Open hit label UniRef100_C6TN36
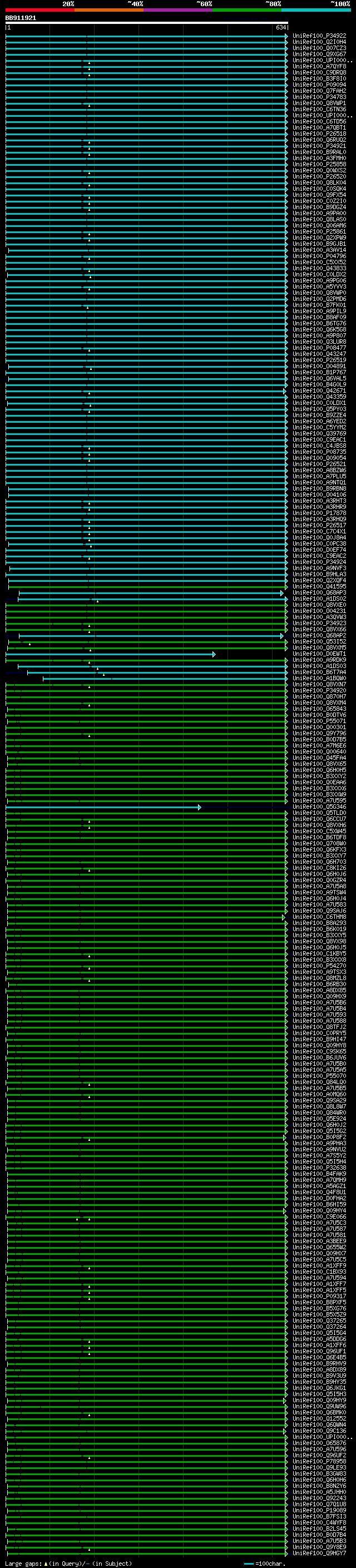The width and height of the screenshot is (356, 1568). pos(319,109)
